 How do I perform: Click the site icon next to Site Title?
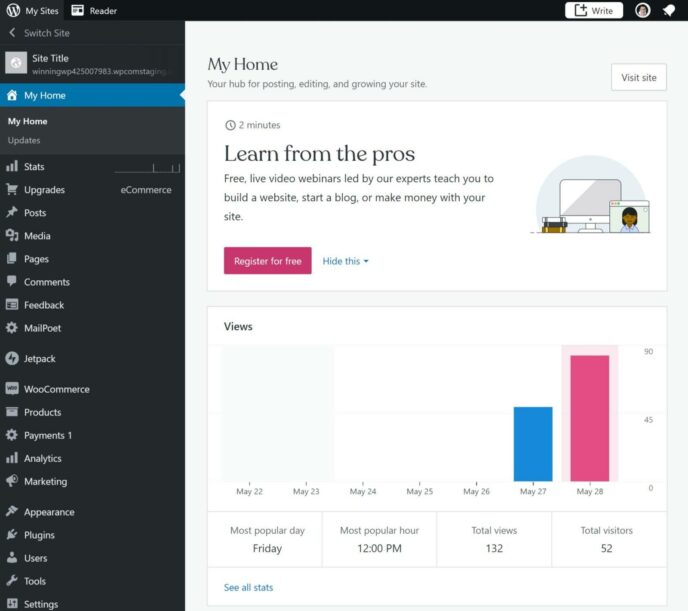tap(16, 63)
